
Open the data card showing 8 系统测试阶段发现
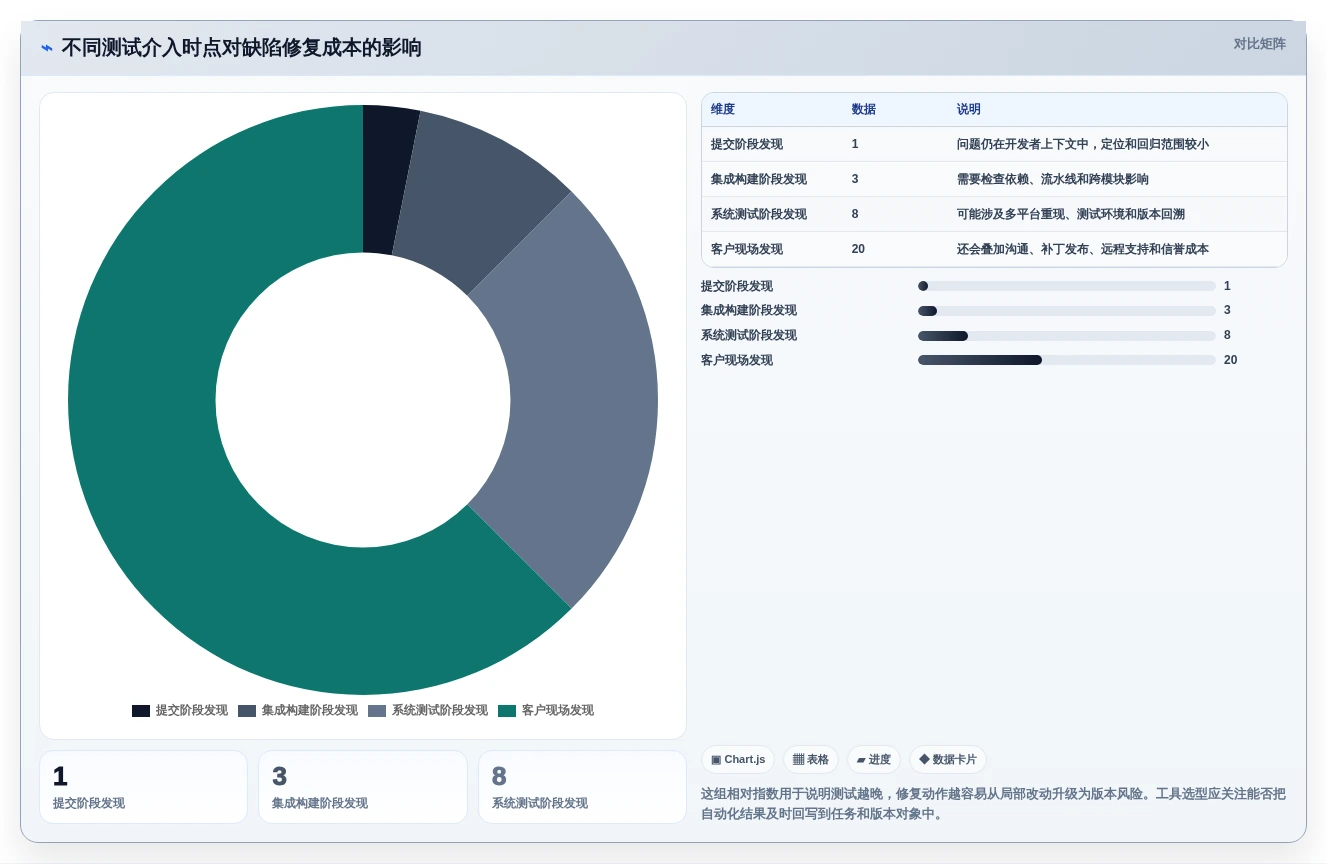point(582,787)
